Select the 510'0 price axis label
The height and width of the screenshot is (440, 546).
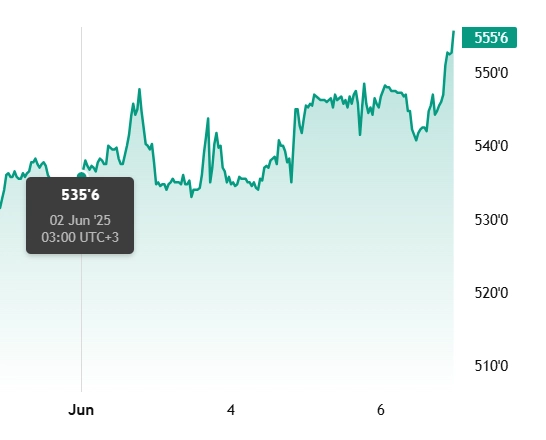click(491, 366)
